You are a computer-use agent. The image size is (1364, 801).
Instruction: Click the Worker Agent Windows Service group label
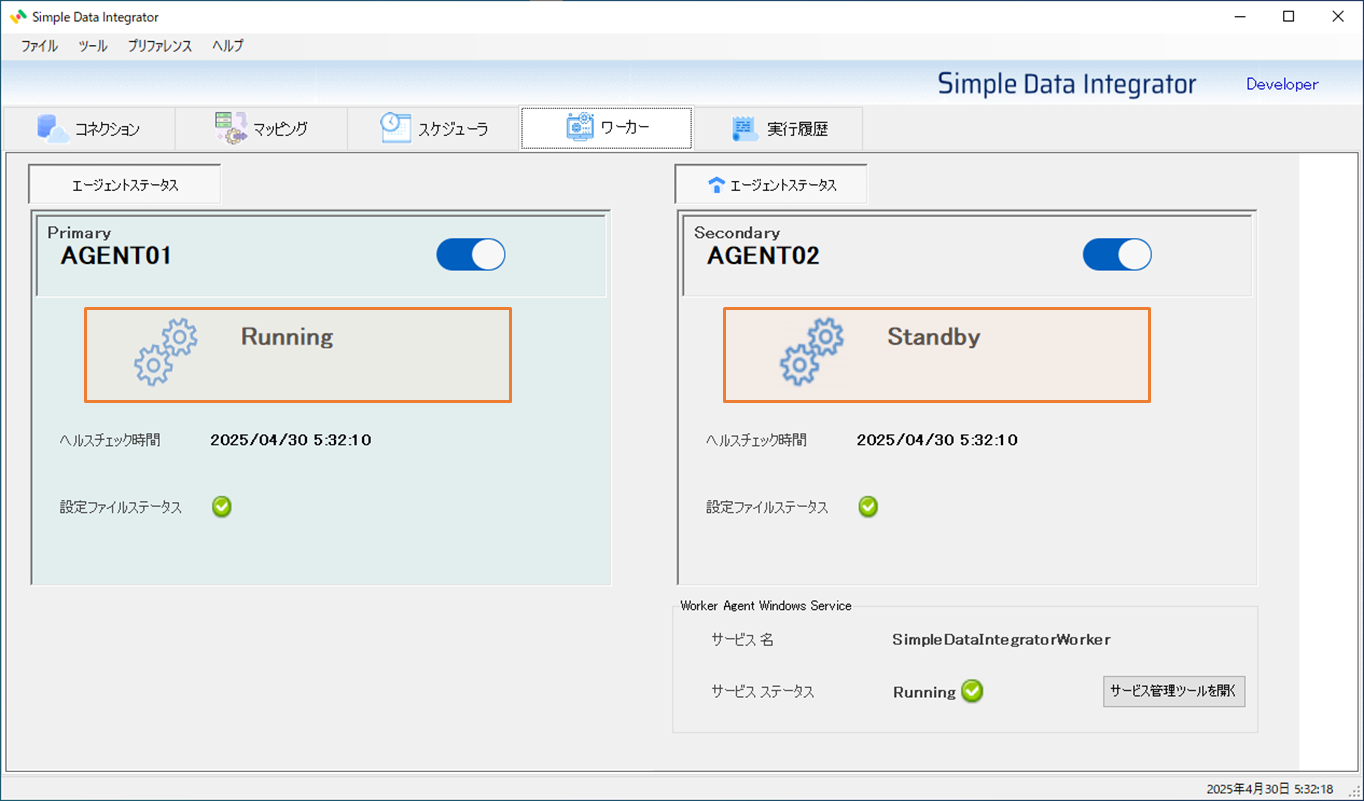pos(766,606)
